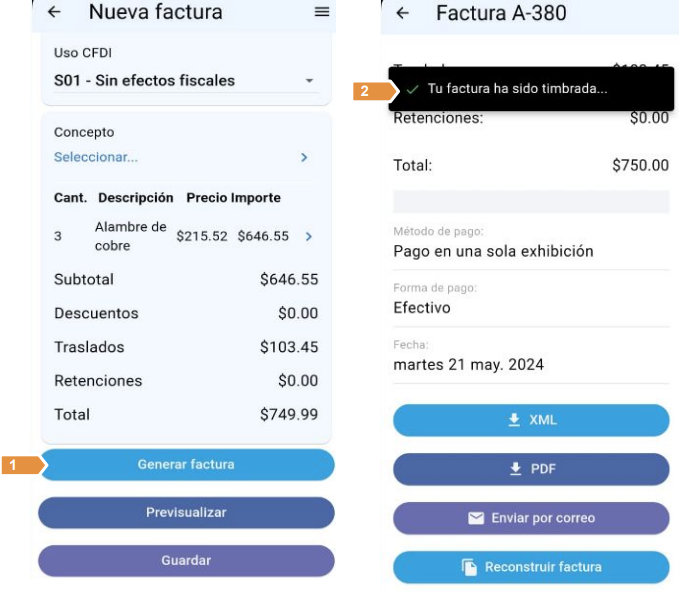Expand the Concepto Seleccionar chevron
Viewport: 679px width, 593px height.
click(304, 157)
